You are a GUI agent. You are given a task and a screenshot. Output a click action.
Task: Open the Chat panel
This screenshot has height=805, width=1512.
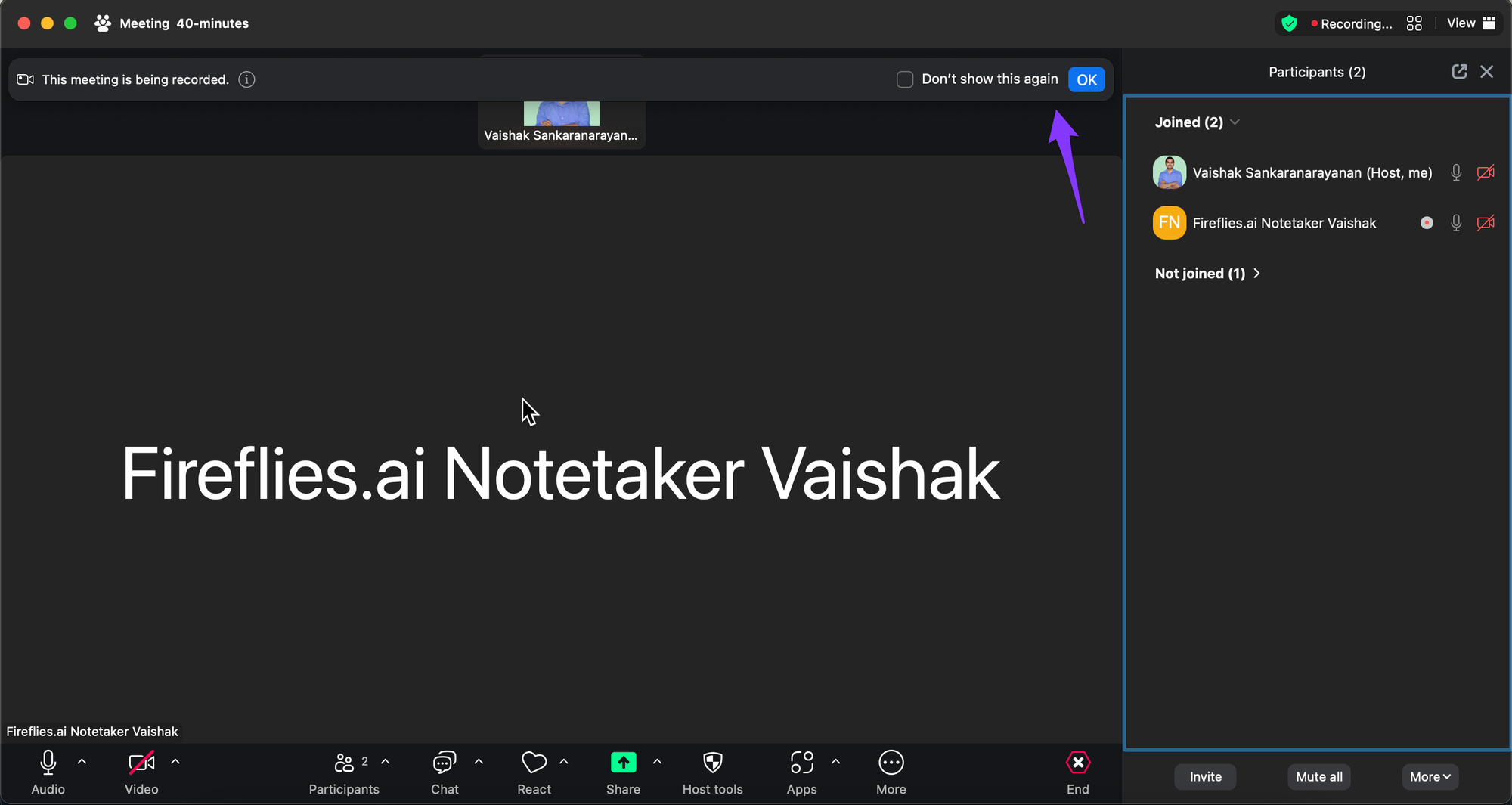[445, 772]
